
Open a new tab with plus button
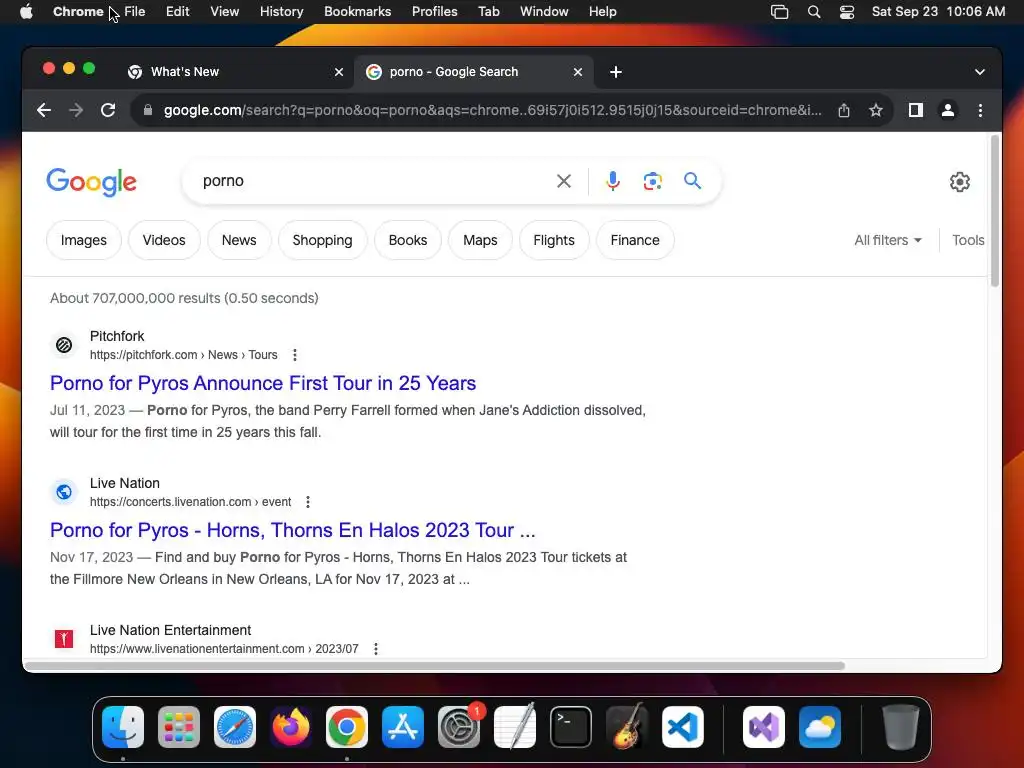[x=616, y=72]
